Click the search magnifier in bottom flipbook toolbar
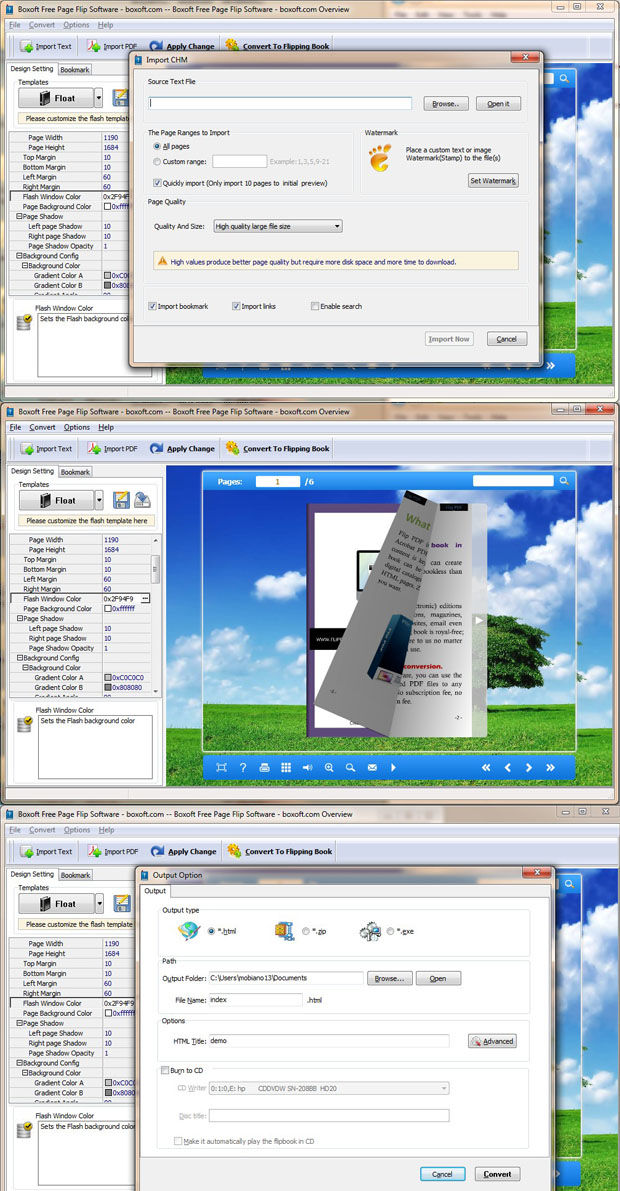Screen dimensions: 620x1191 tap(350, 768)
